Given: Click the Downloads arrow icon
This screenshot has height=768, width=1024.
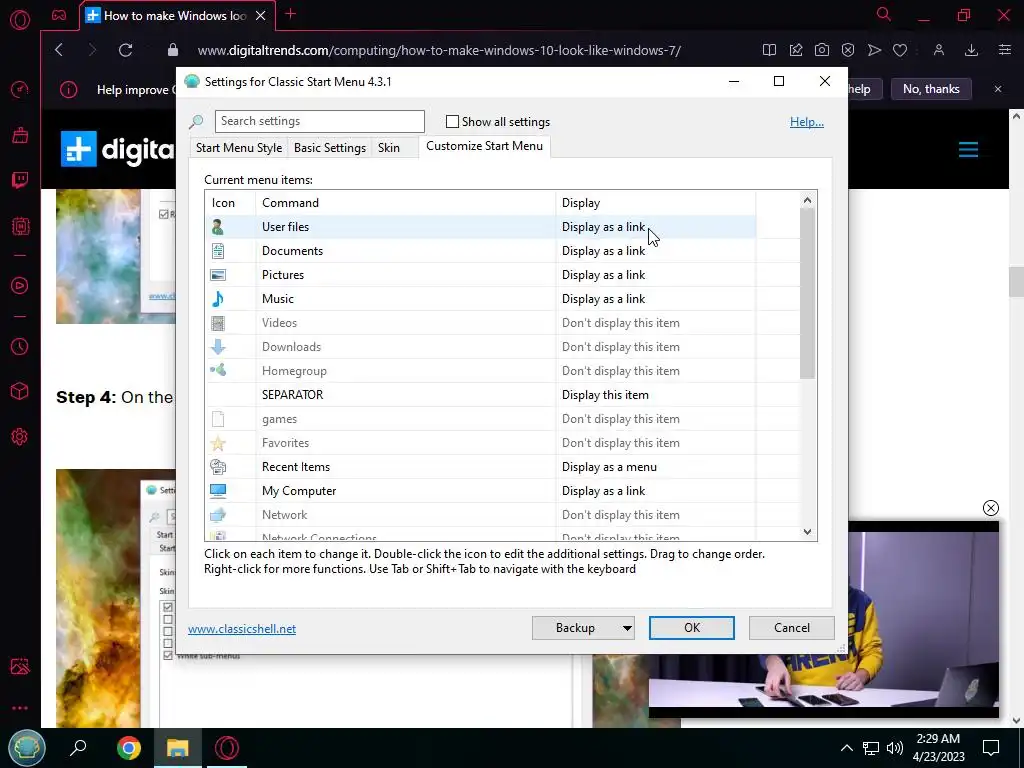Looking at the screenshot, I should click(218, 347).
